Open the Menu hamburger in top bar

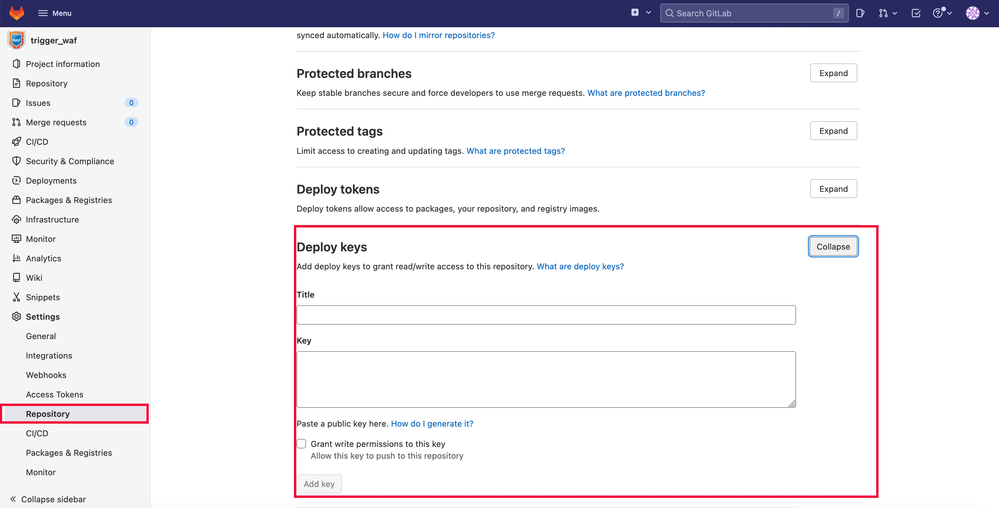(x=54, y=13)
